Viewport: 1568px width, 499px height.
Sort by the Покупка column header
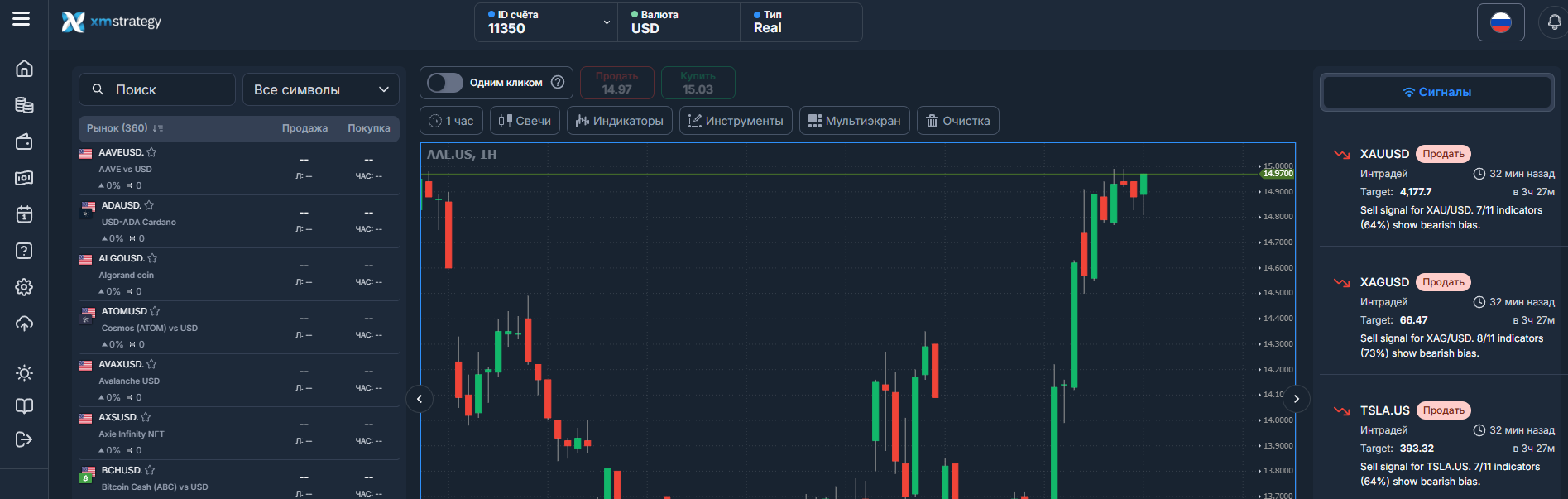point(369,128)
